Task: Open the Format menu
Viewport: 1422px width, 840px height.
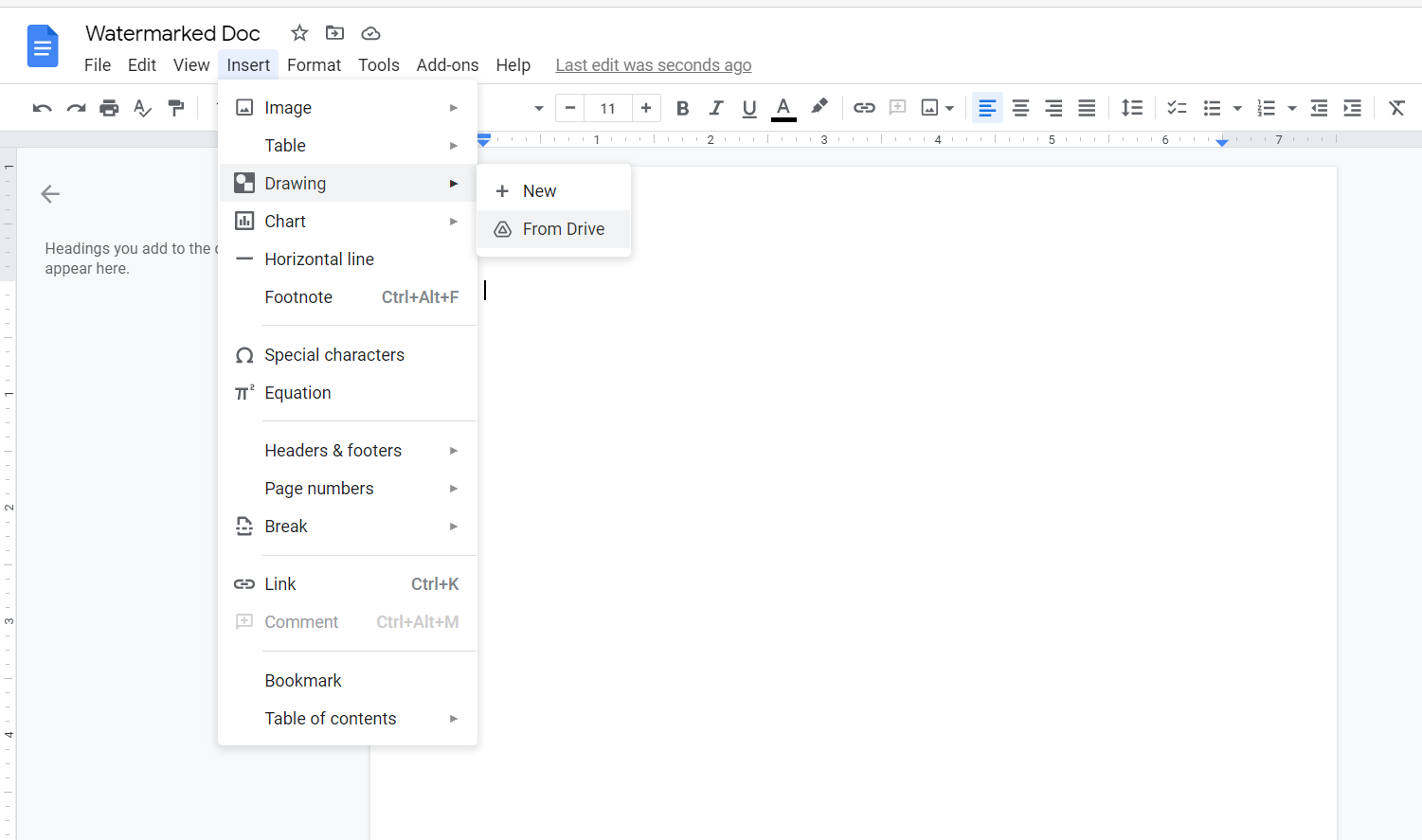Action: pos(314,64)
